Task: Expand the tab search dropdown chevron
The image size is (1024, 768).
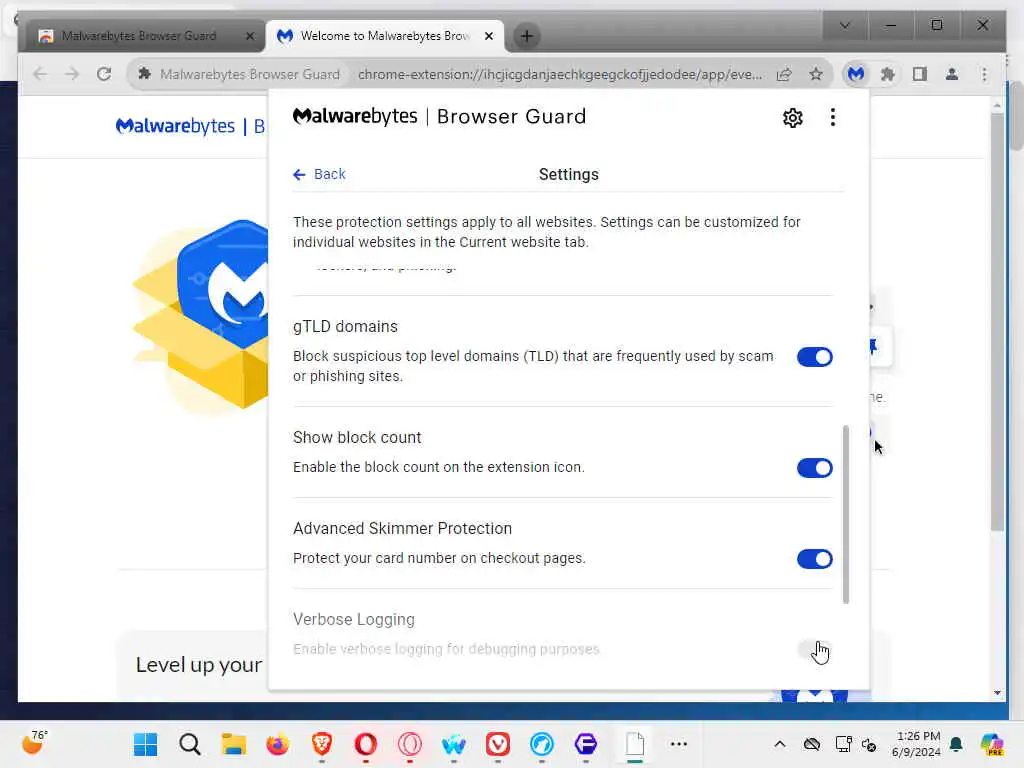Action: click(844, 25)
